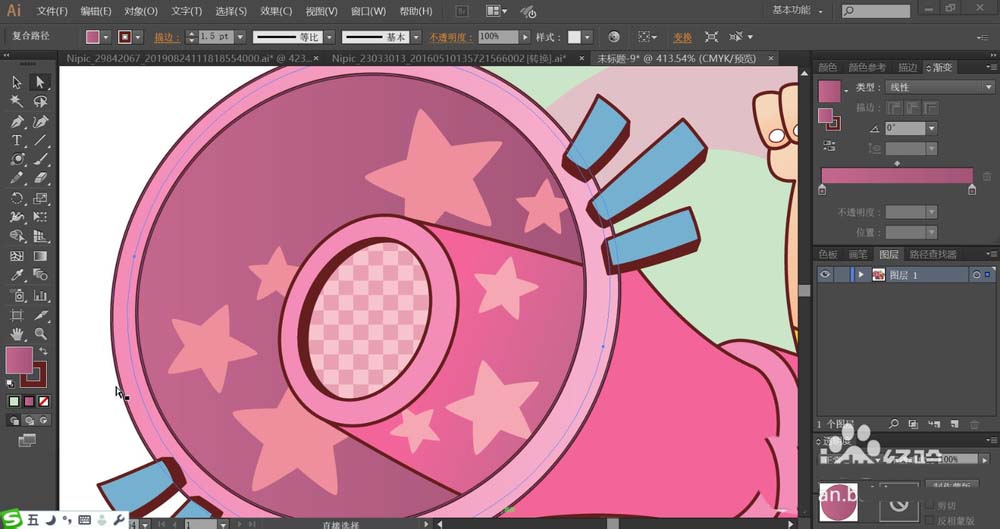1000x529 pixels.
Task: Open 等比 variable width profile dropdown
Action: point(329,37)
